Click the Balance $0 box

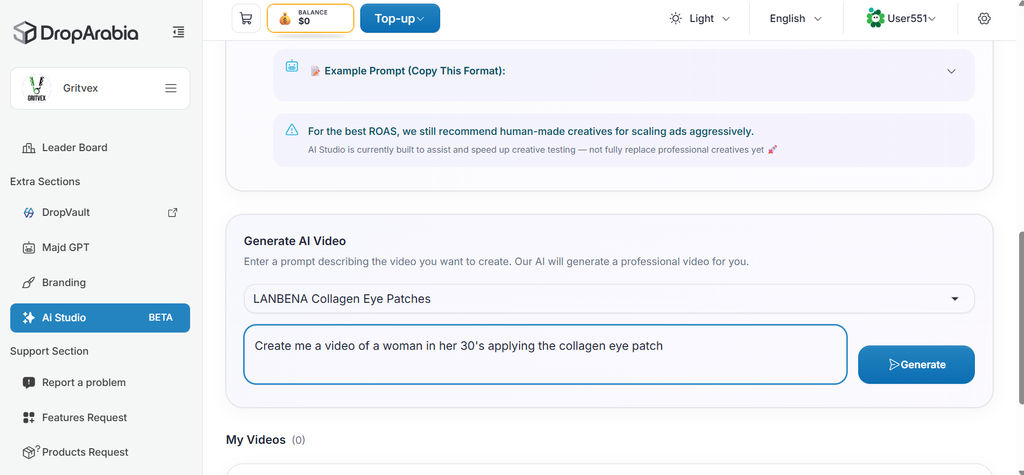click(310, 18)
